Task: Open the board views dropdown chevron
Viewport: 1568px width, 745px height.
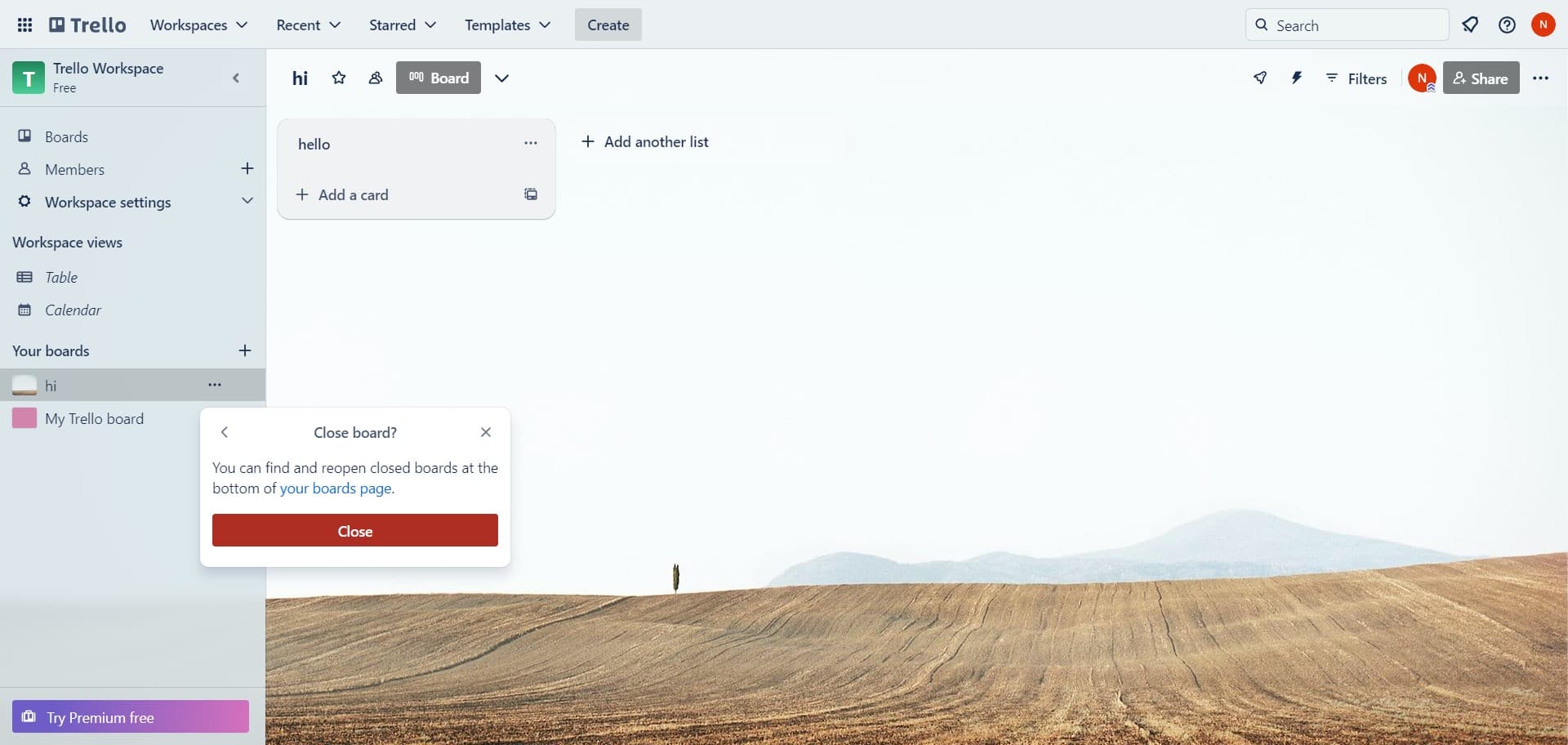Action: 501,78
